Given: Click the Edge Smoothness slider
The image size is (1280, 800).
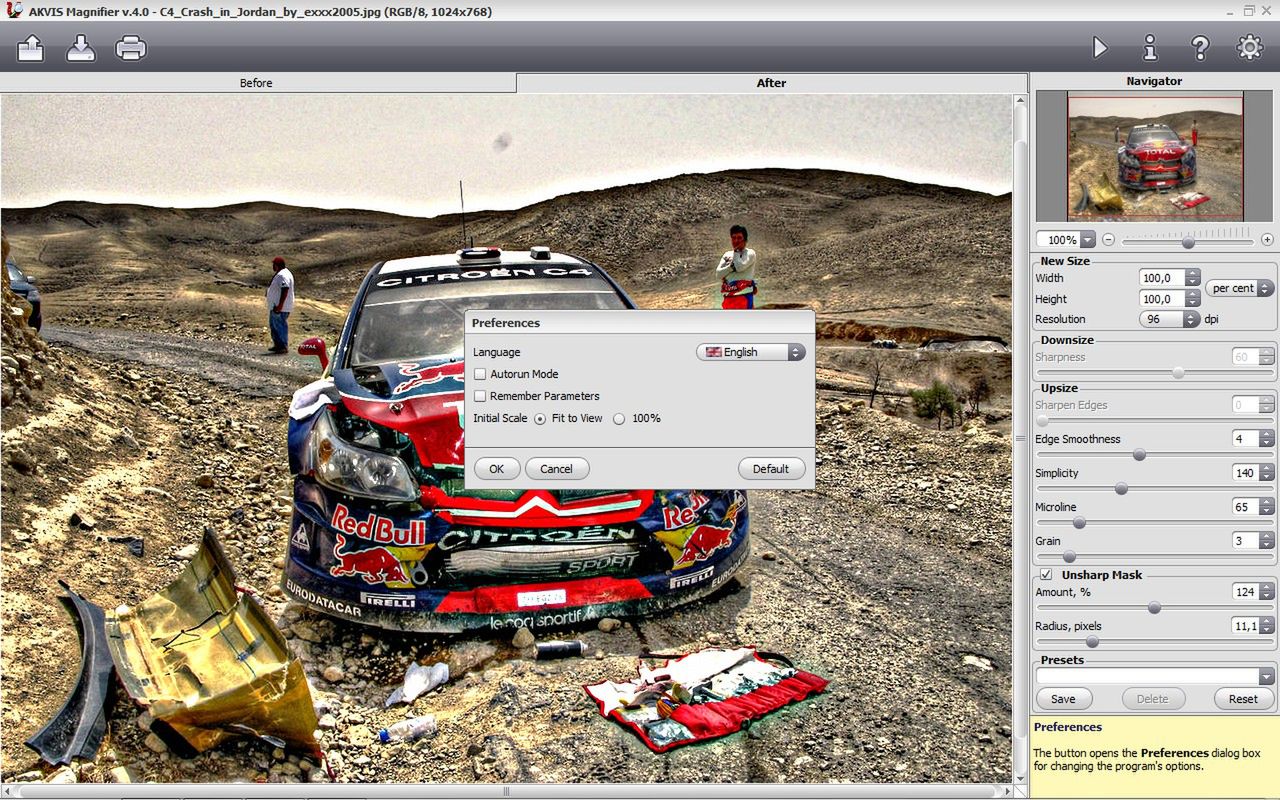Looking at the screenshot, I should point(1155,455).
